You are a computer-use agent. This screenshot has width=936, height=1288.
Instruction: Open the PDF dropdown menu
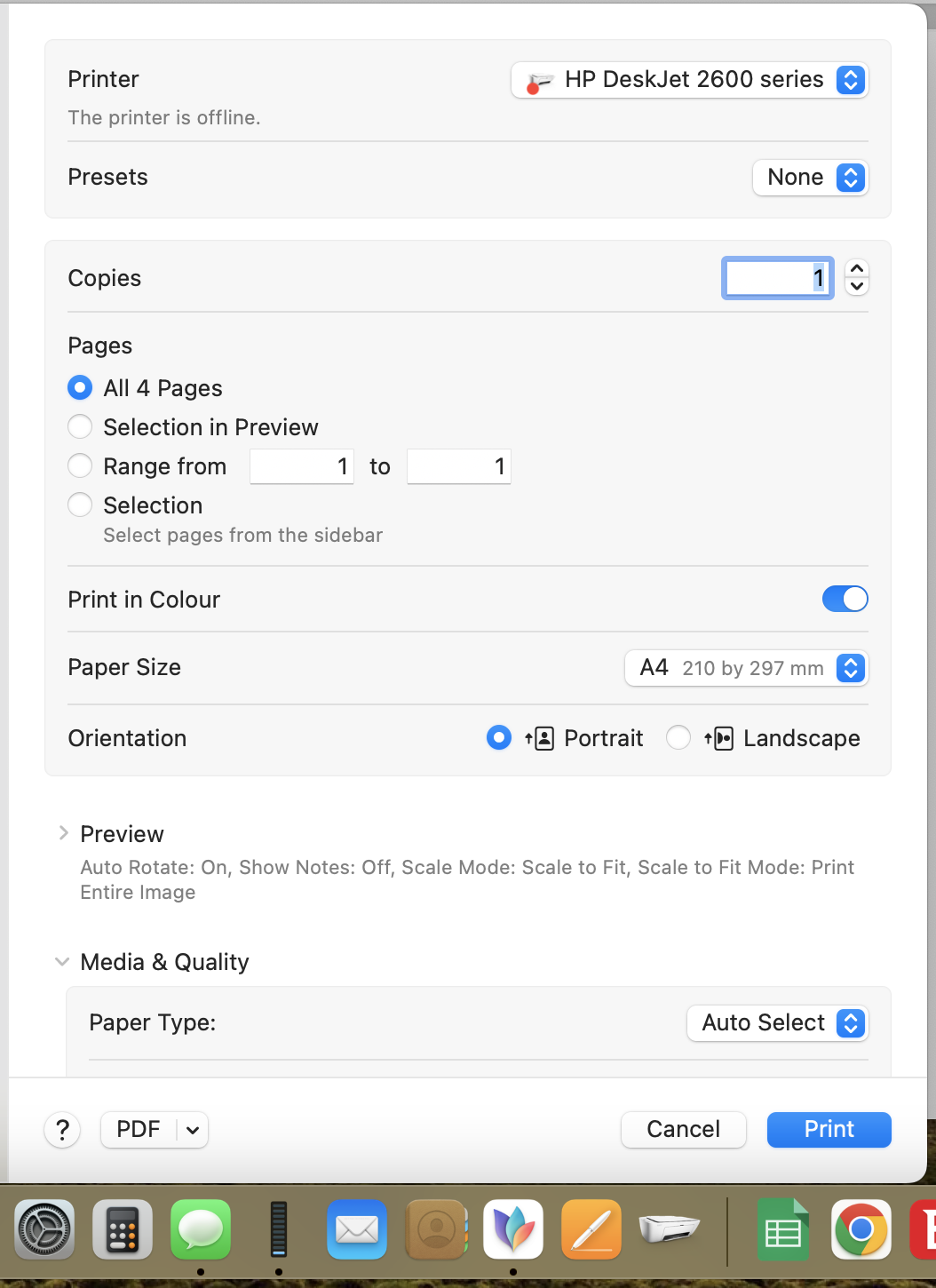[192, 1130]
